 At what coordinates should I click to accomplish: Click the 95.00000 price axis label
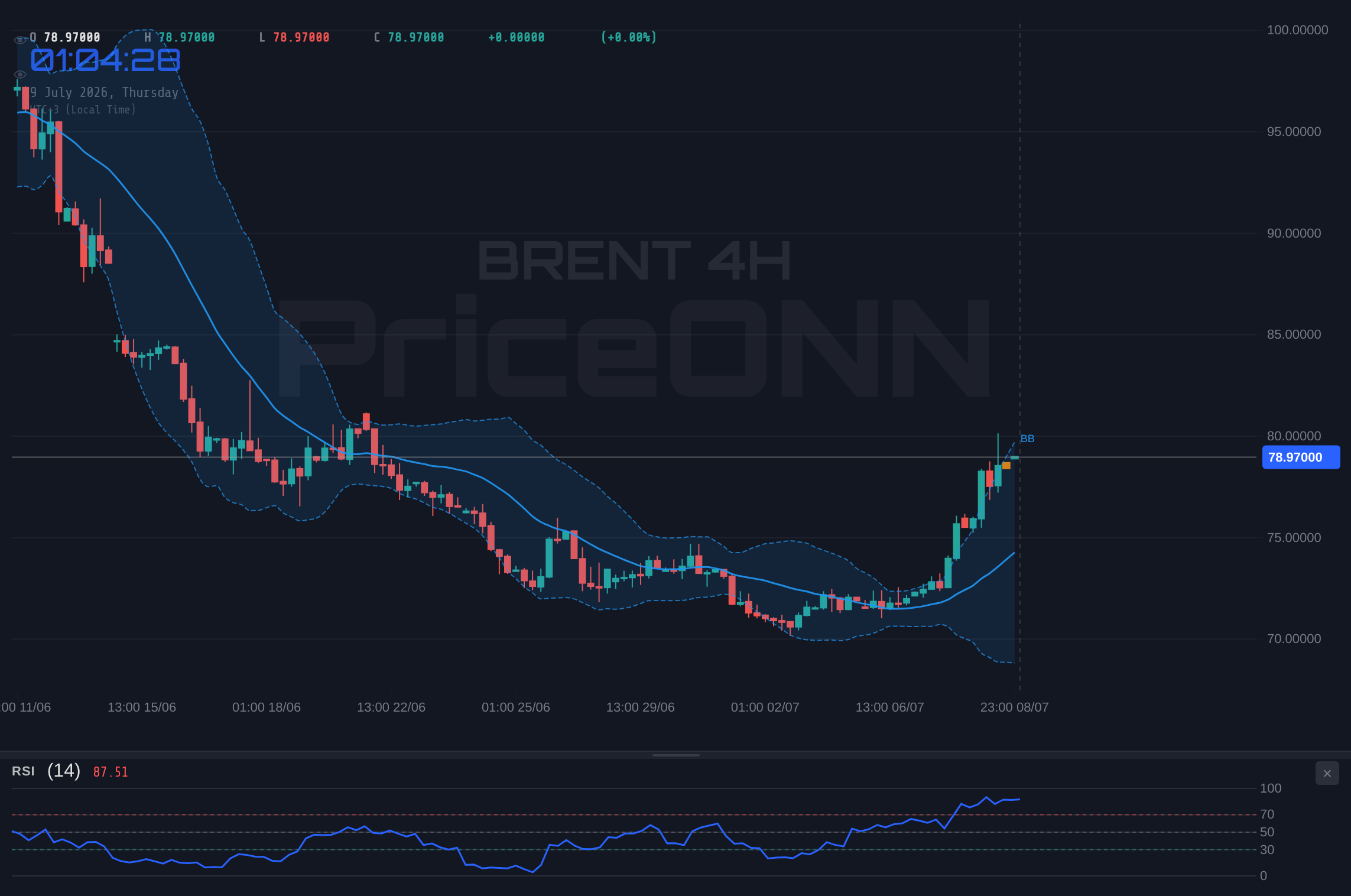pyautogui.click(x=1294, y=132)
